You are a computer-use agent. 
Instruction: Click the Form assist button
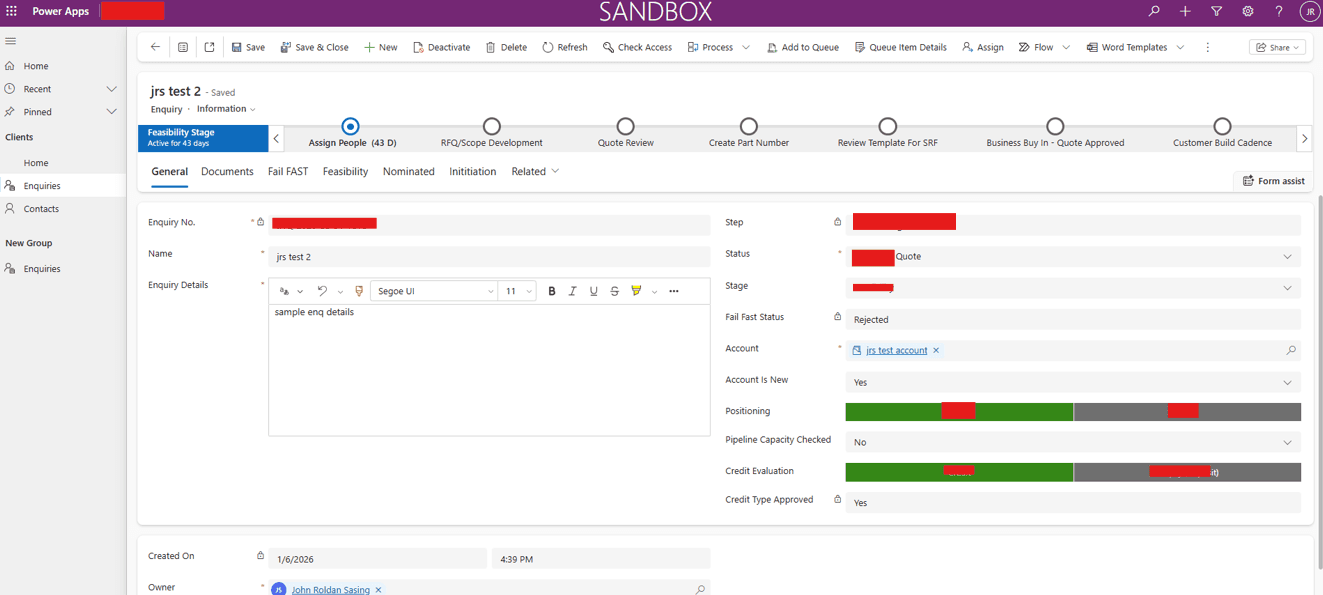coord(1272,180)
